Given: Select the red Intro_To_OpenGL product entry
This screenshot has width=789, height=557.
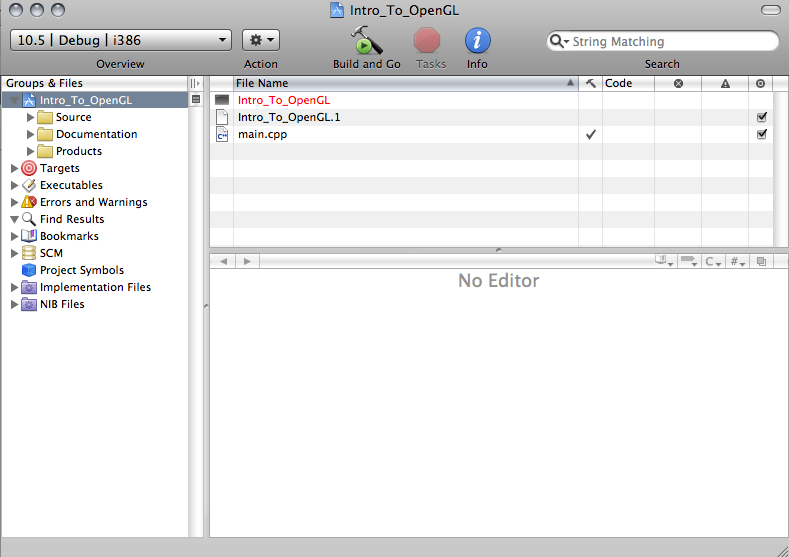Looking at the screenshot, I should 284,100.
